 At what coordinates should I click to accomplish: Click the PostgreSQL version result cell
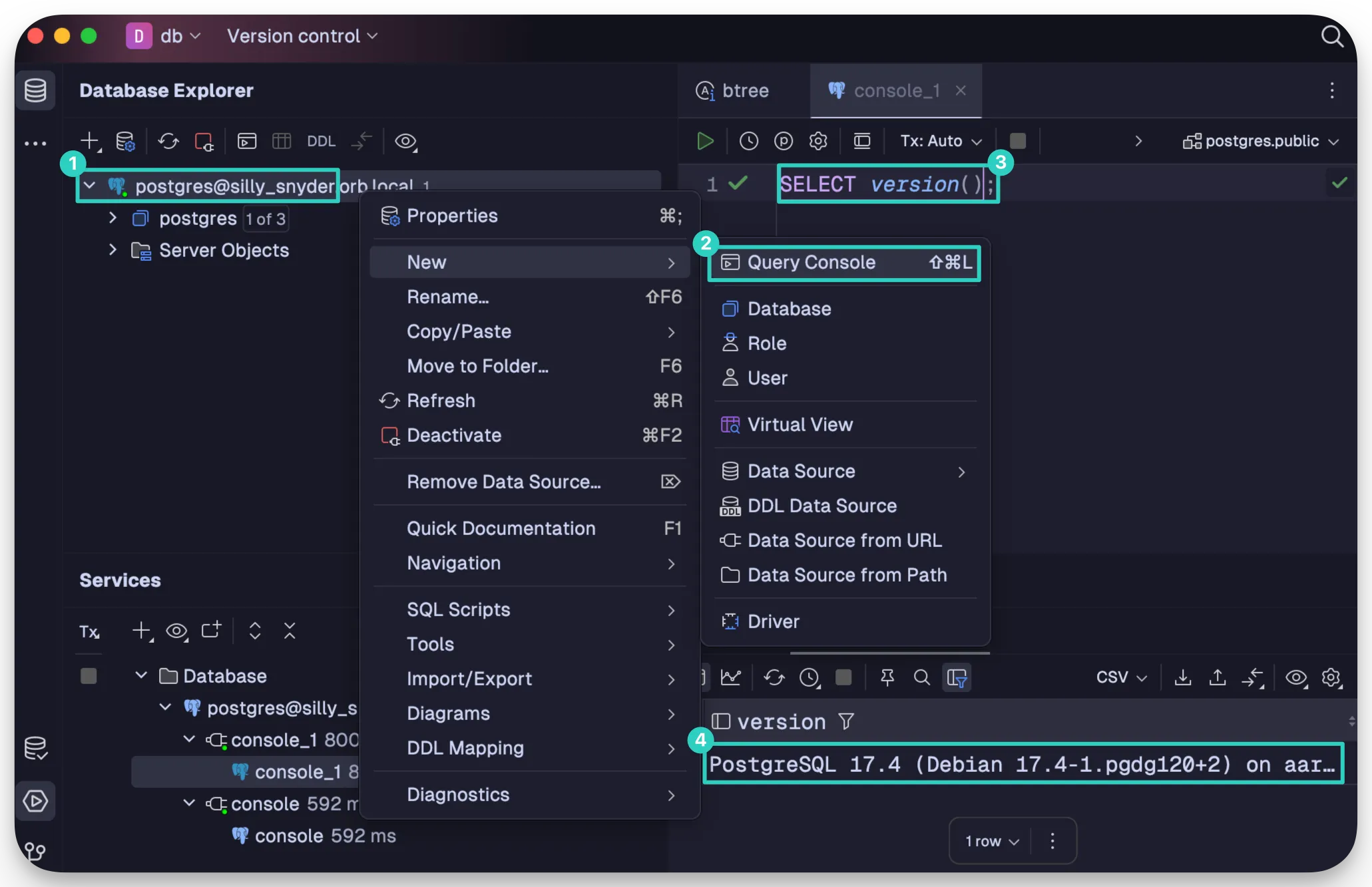pyautogui.click(x=1023, y=764)
